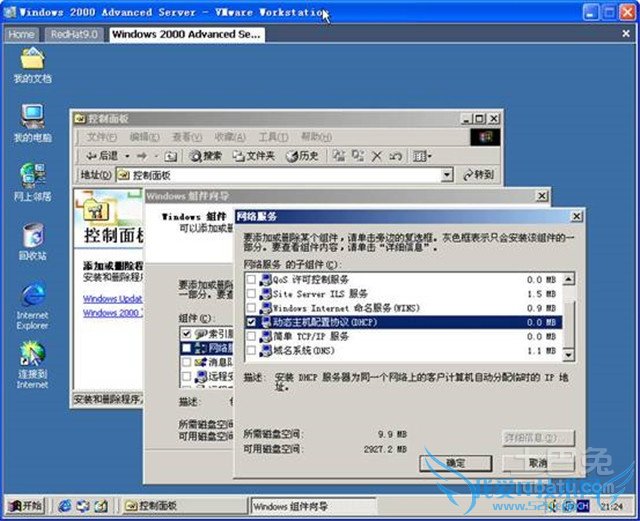Click the Copy To toolbar icon
The width and height of the screenshot is (640, 521).
click(x=358, y=156)
